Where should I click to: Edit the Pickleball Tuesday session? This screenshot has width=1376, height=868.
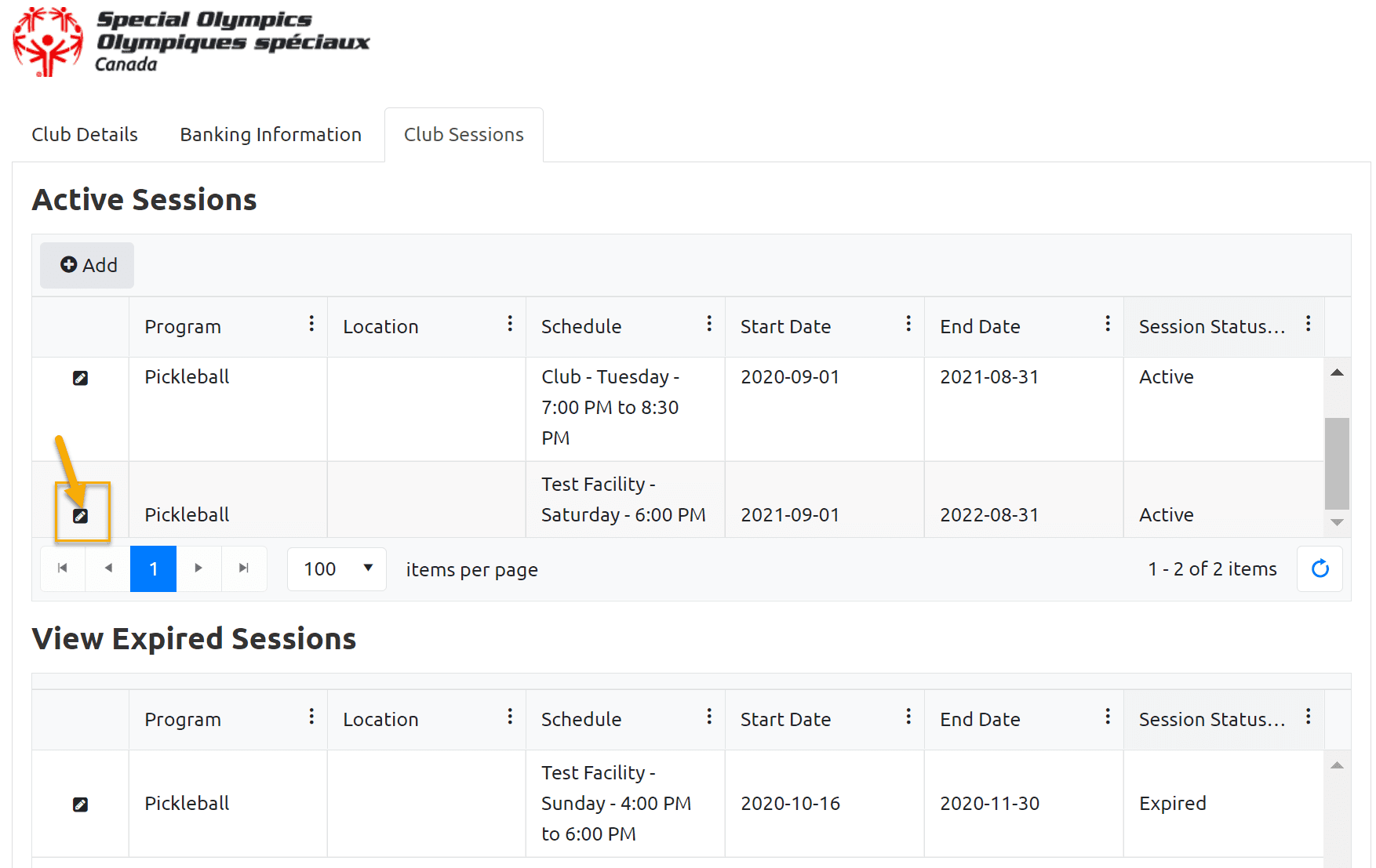pos(80,378)
